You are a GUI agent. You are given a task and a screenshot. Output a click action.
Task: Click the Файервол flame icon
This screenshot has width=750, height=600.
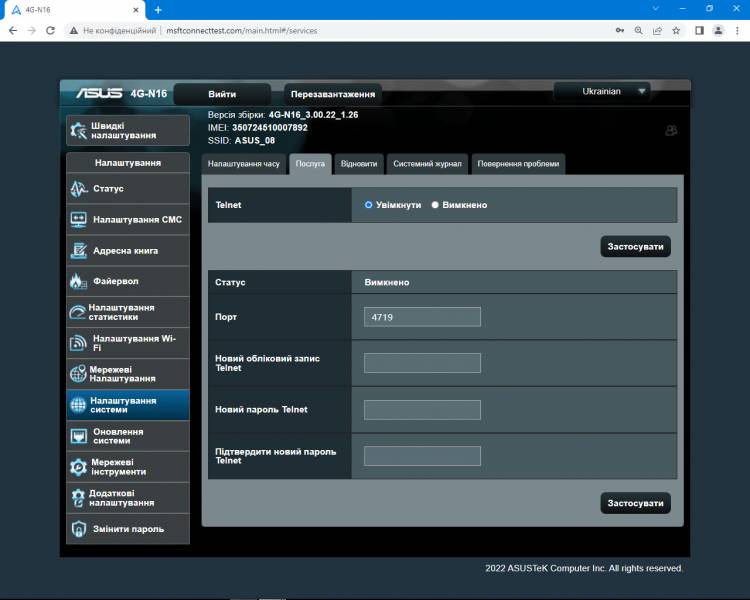tap(78, 281)
